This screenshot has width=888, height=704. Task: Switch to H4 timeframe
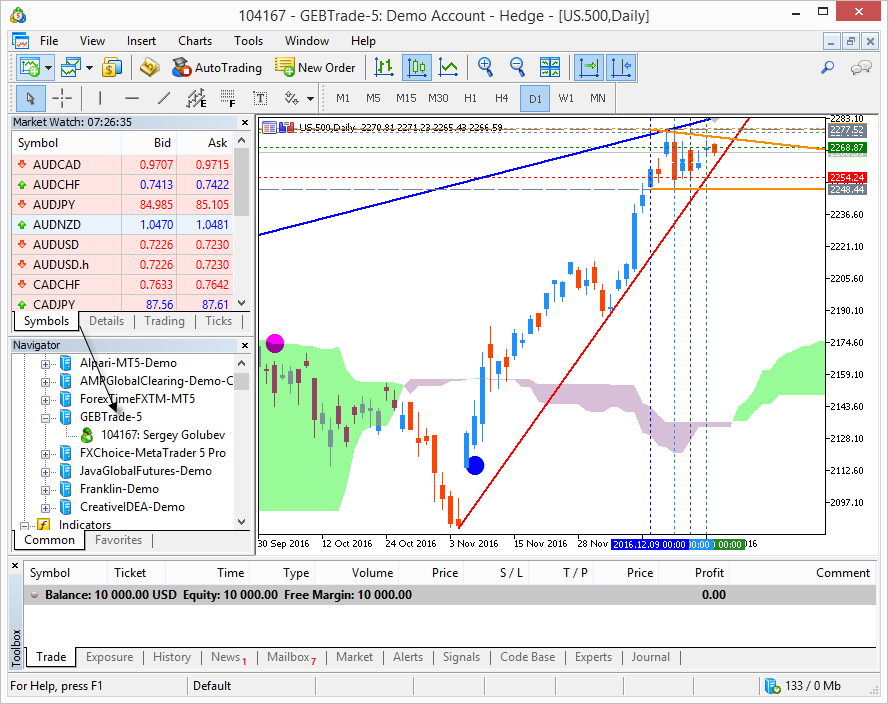[502, 99]
